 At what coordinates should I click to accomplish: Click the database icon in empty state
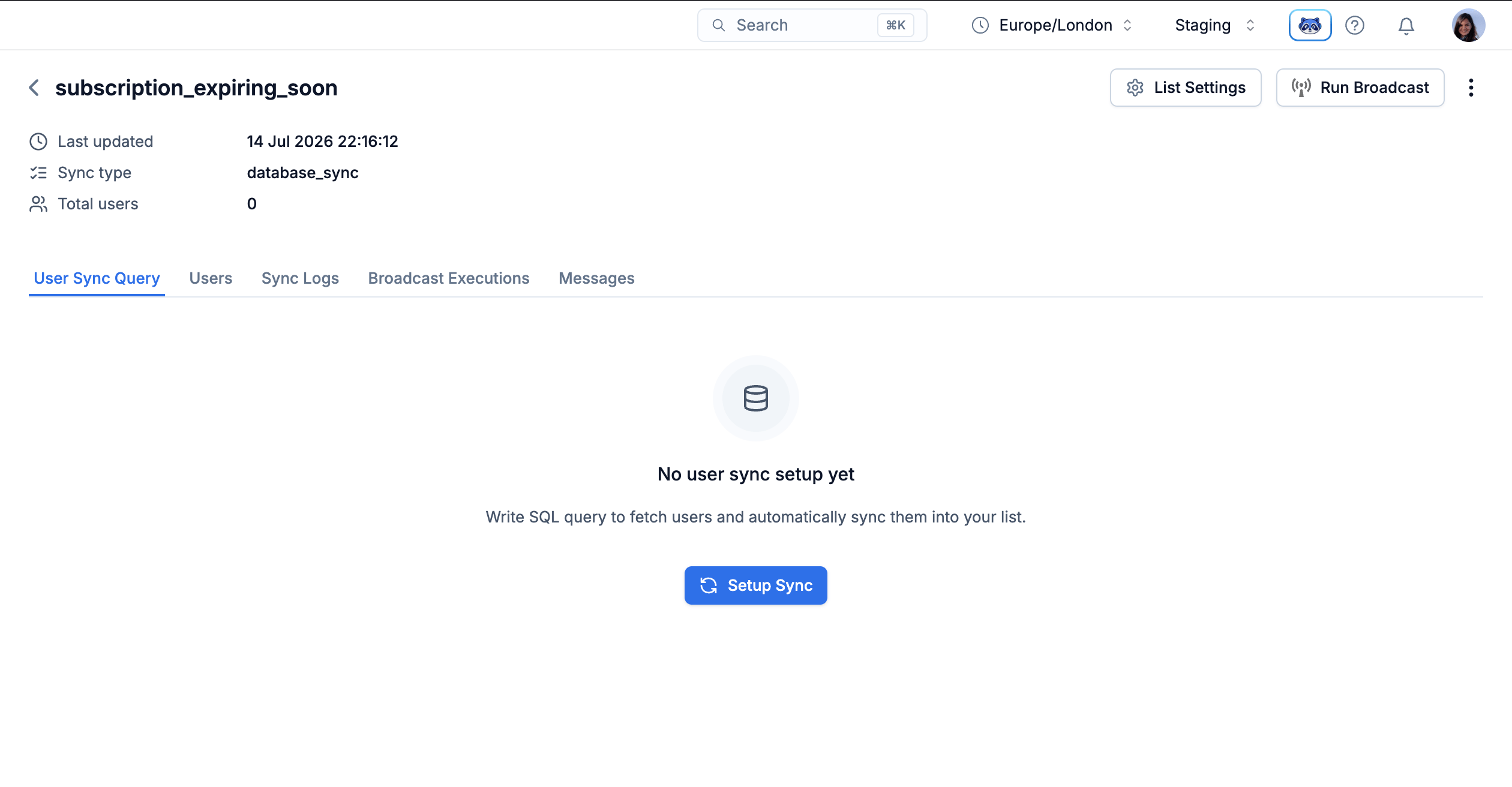pos(756,398)
